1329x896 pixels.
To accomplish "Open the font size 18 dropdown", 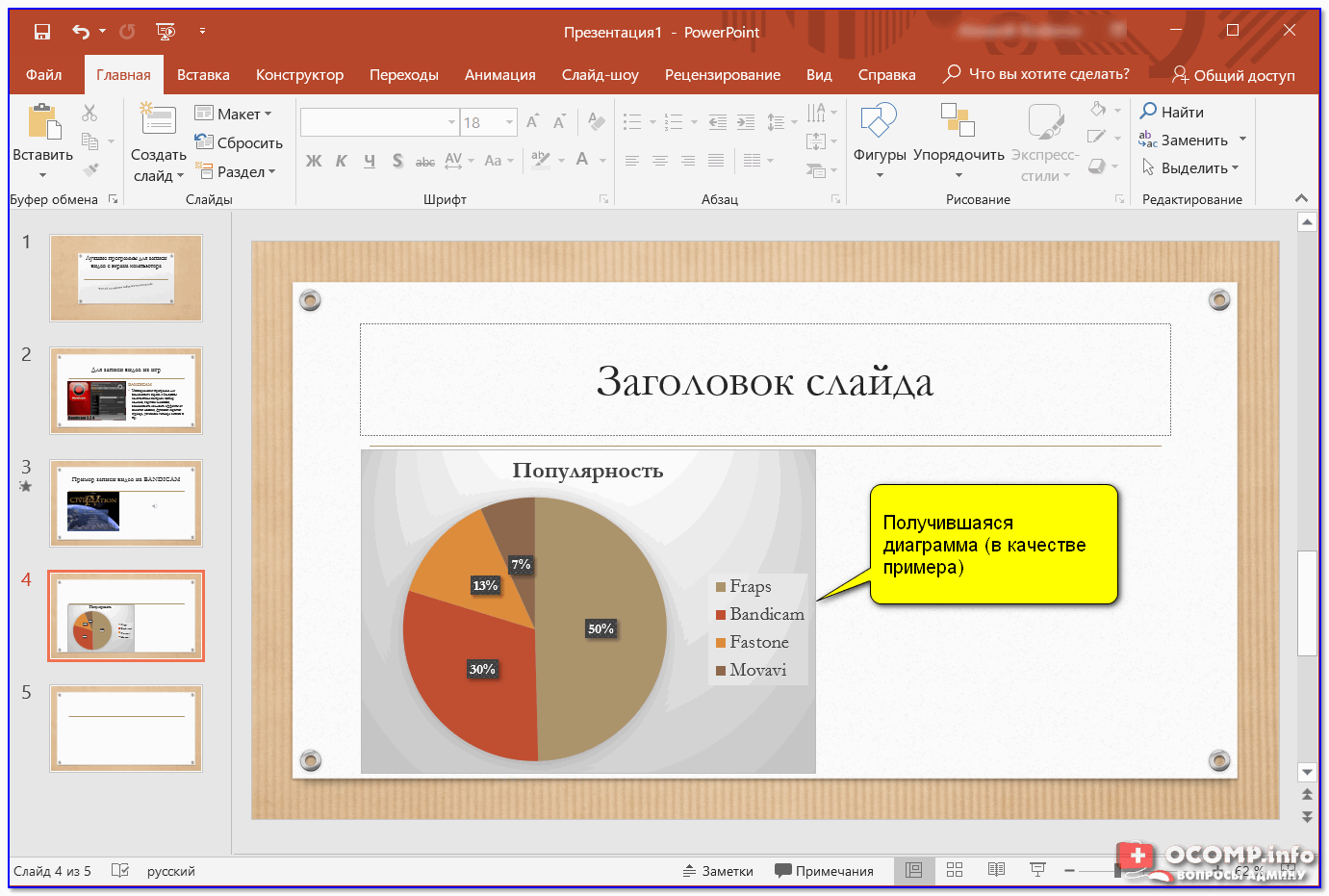I will (x=510, y=122).
